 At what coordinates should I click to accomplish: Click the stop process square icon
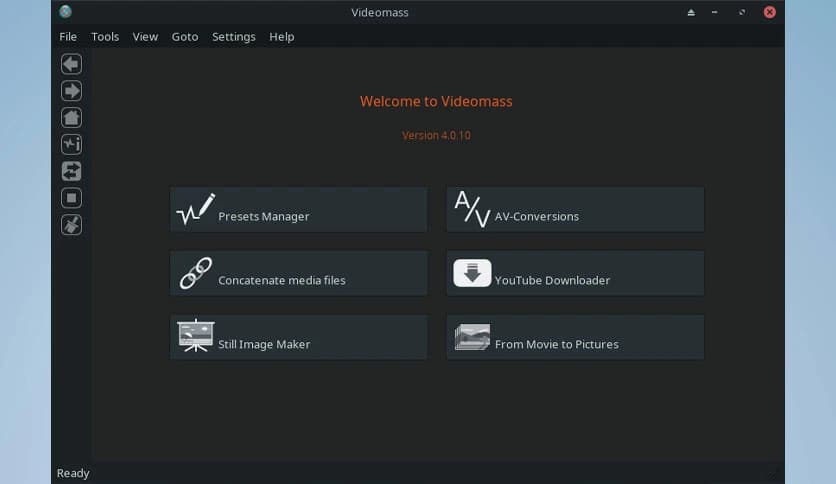[x=71, y=198]
